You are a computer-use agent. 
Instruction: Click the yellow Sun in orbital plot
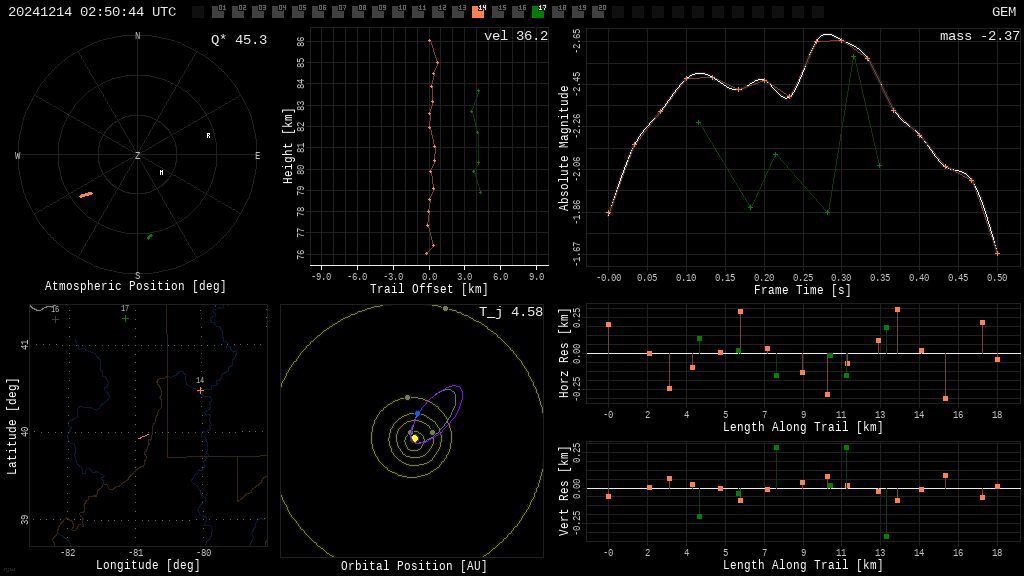pyautogui.click(x=415, y=438)
